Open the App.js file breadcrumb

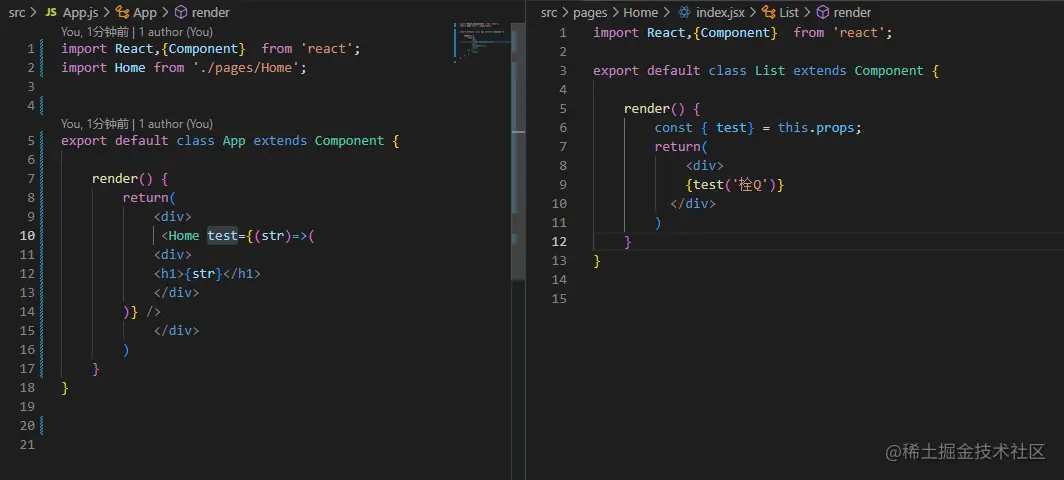point(80,12)
